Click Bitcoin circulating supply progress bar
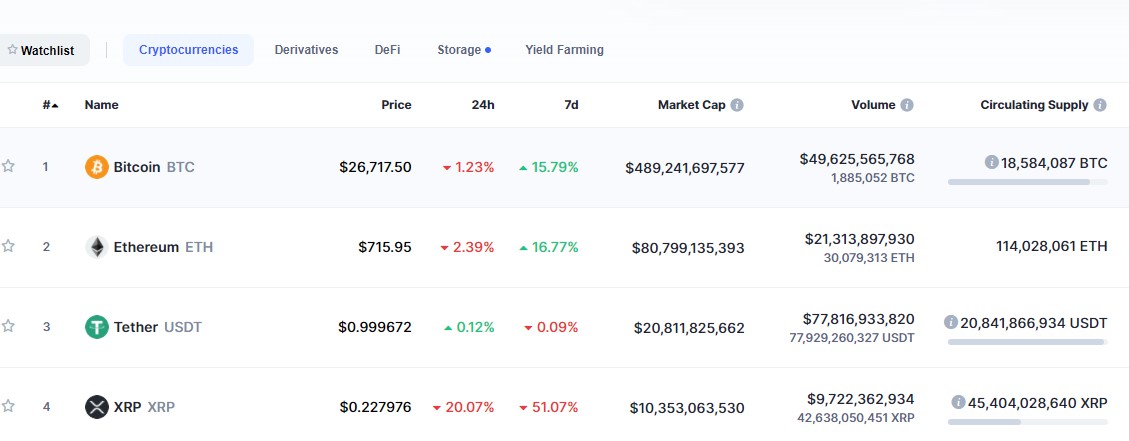 tap(1027, 182)
